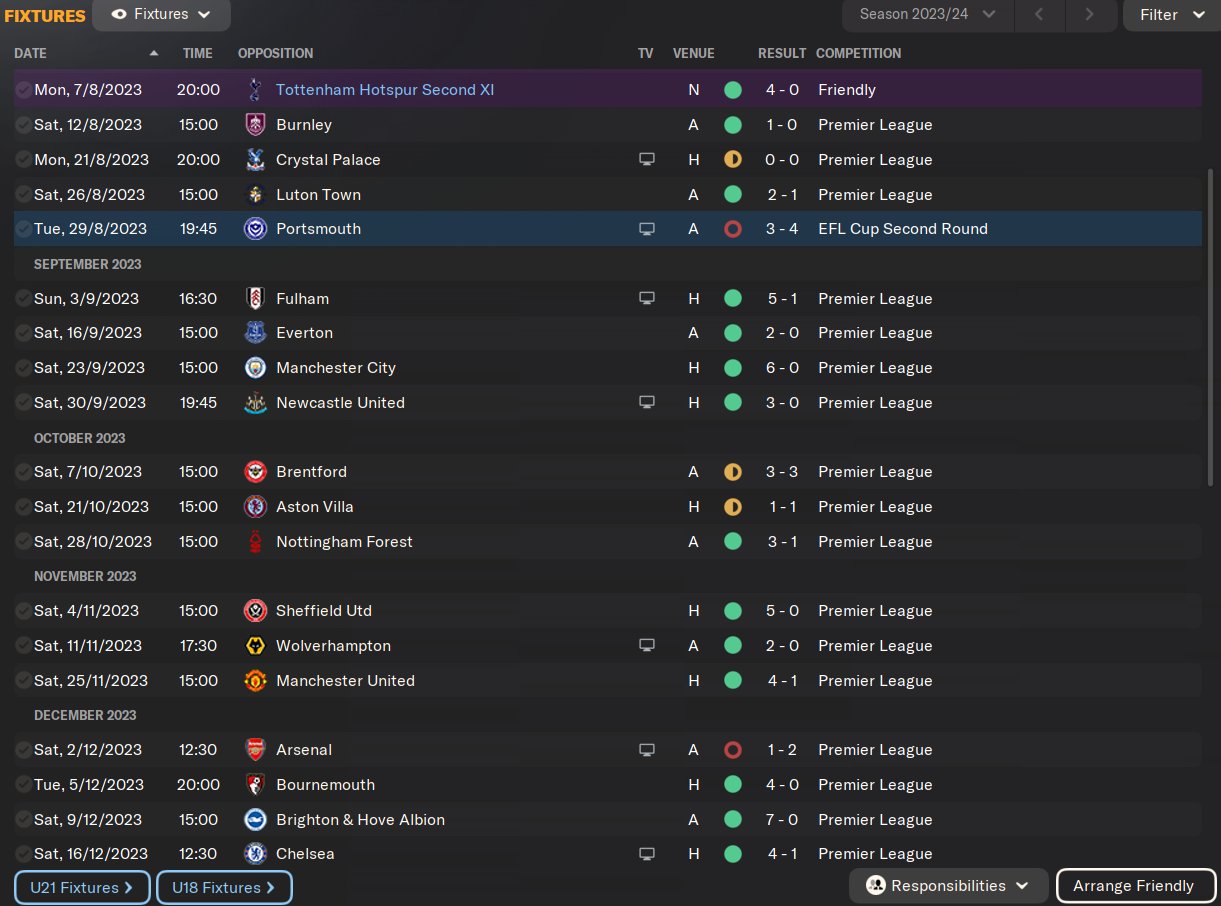This screenshot has height=906, width=1221.
Task: Expand the Filter dropdown
Action: (1171, 15)
